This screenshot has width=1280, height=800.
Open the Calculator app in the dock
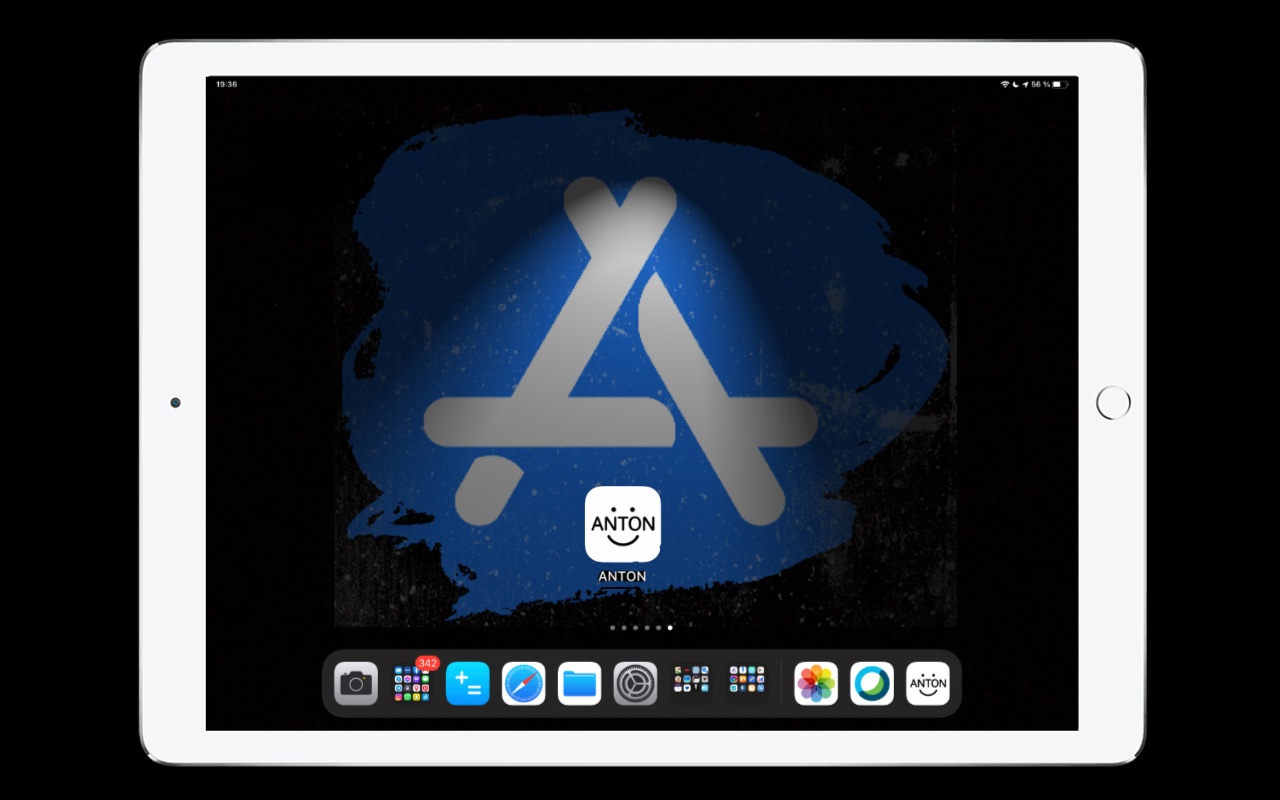pyautogui.click(x=468, y=684)
